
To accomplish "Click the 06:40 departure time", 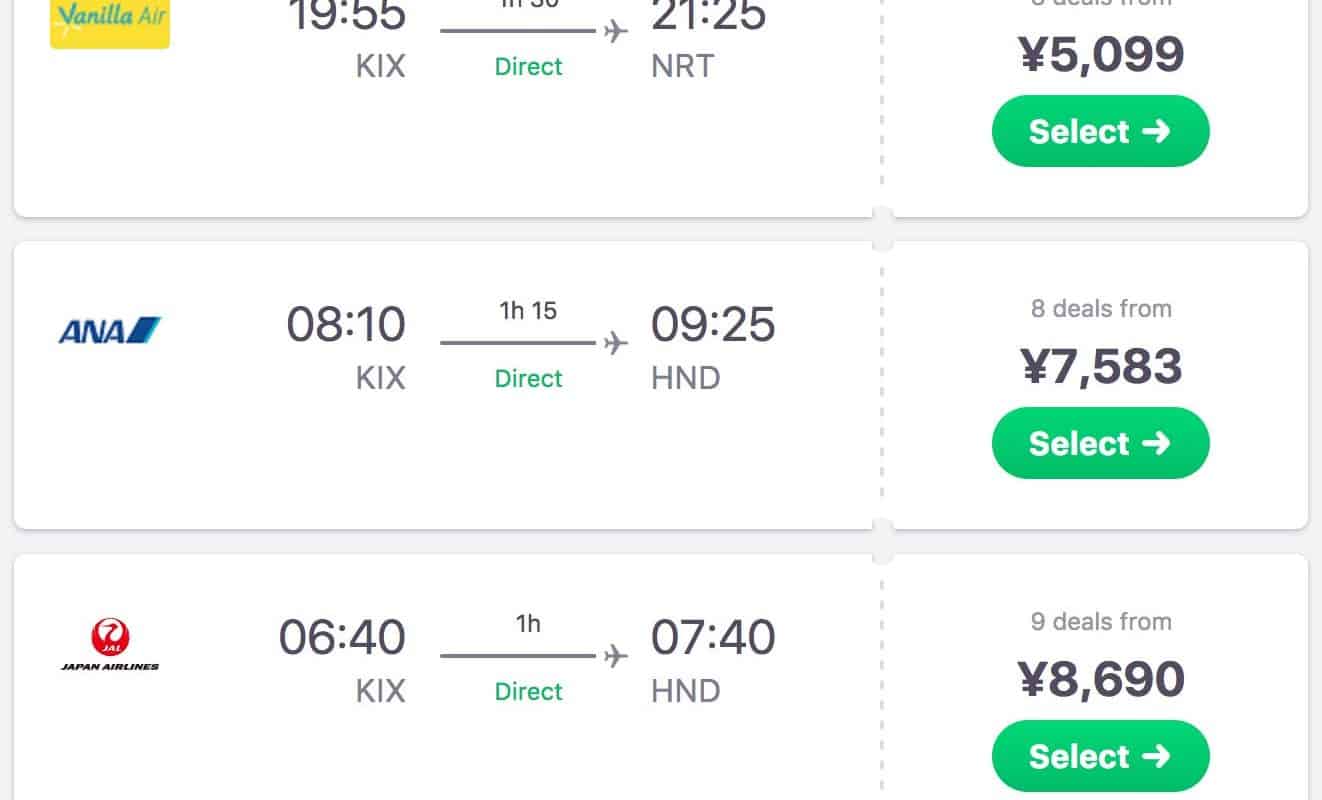I will pyautogui.click(x=342, y=638).
